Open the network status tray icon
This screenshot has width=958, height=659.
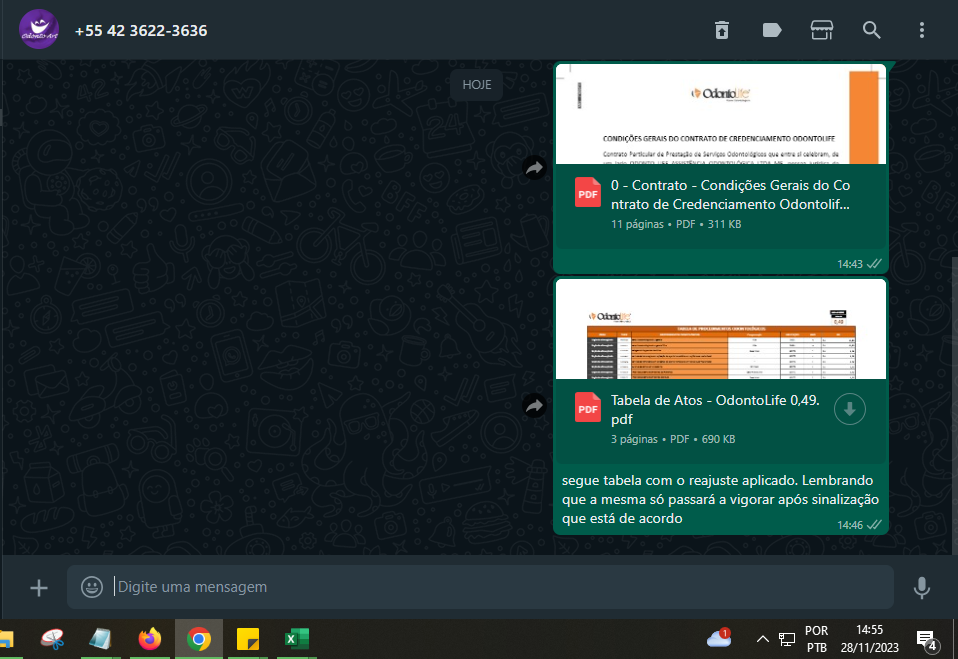click(787, 639)
